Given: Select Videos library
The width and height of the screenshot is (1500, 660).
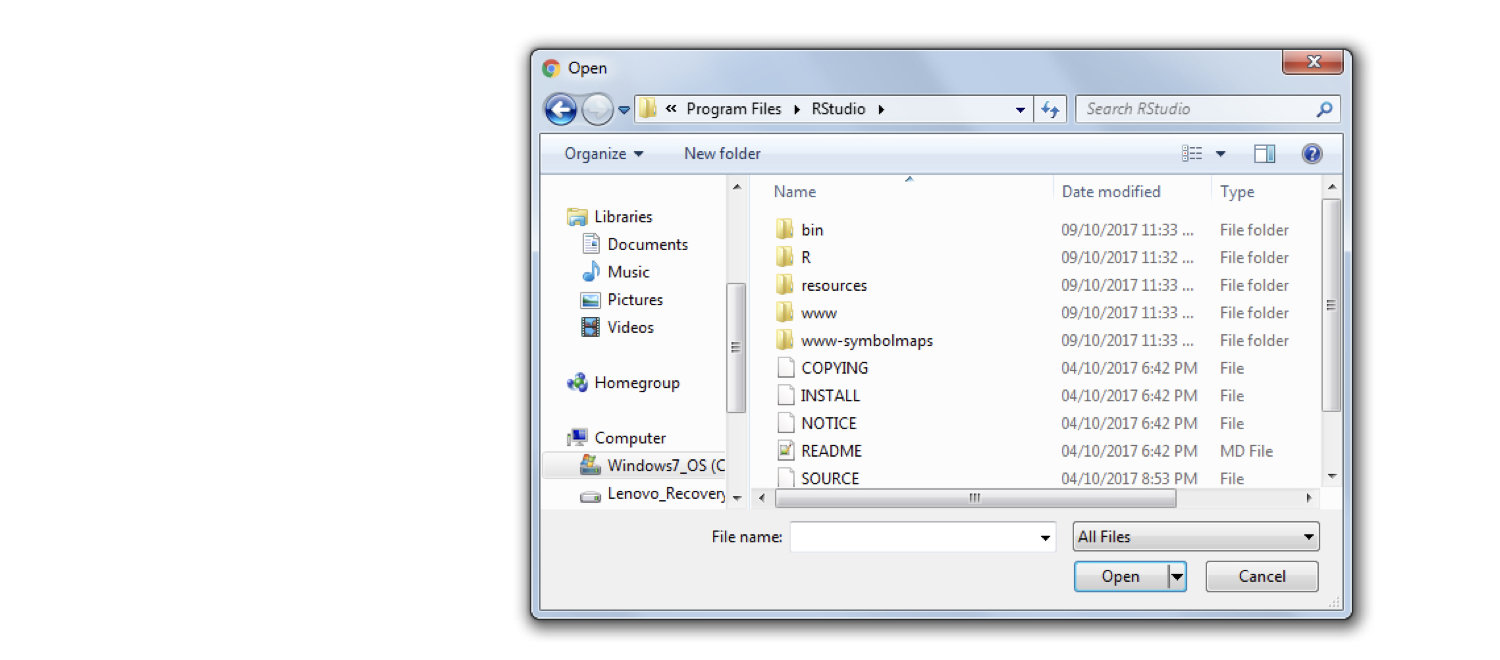Looking at the screenshot, I should pos(618,327).
